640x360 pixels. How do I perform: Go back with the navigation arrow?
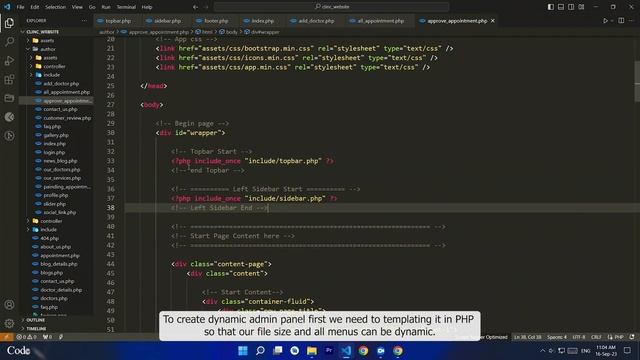pyautogui.click(x=195, y=7)
